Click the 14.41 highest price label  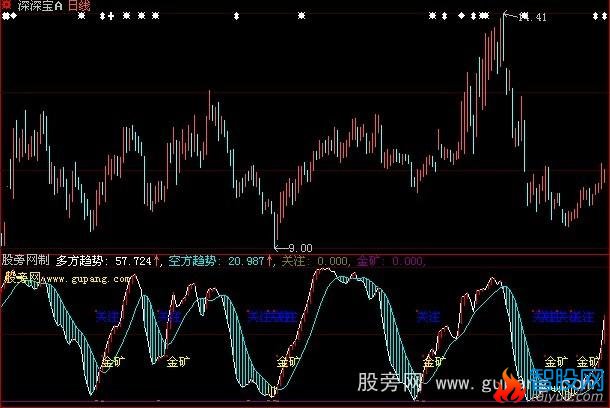[x=533, y=17]
